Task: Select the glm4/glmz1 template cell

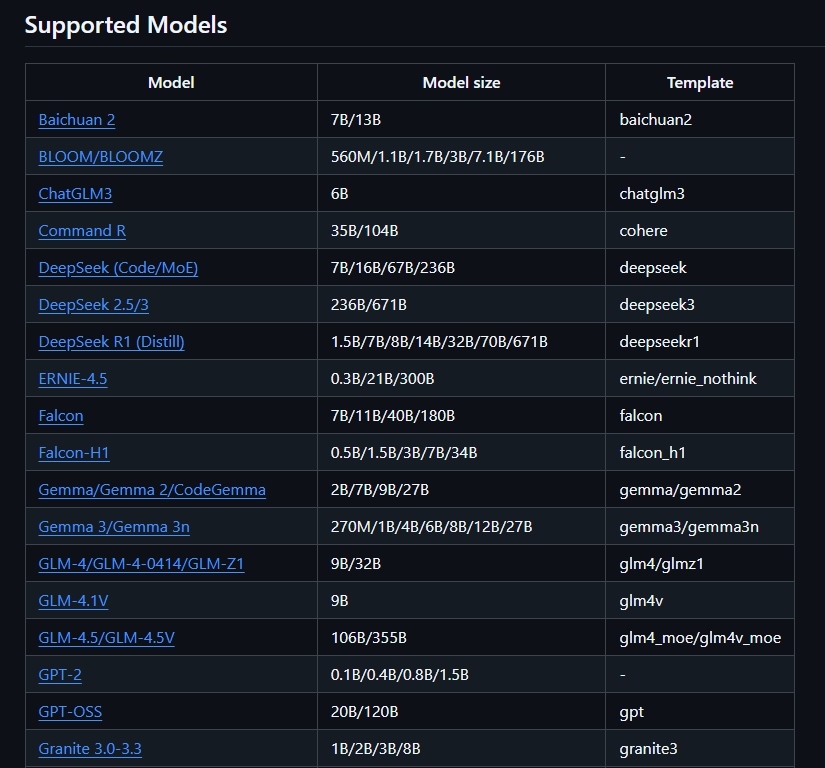Action: click(x=700, y=563)
